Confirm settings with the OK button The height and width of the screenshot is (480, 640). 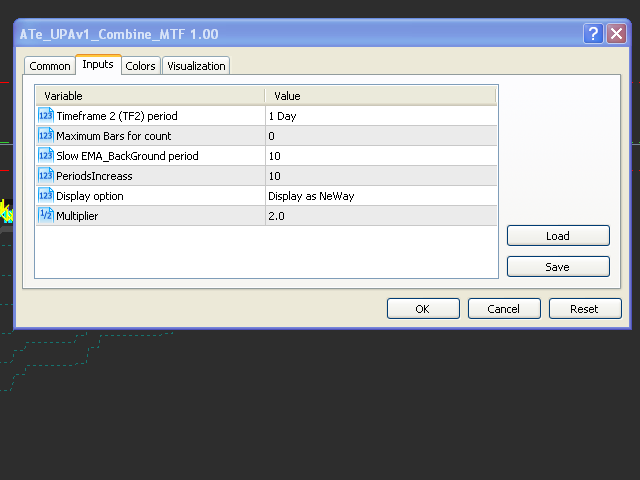(423, 309)
